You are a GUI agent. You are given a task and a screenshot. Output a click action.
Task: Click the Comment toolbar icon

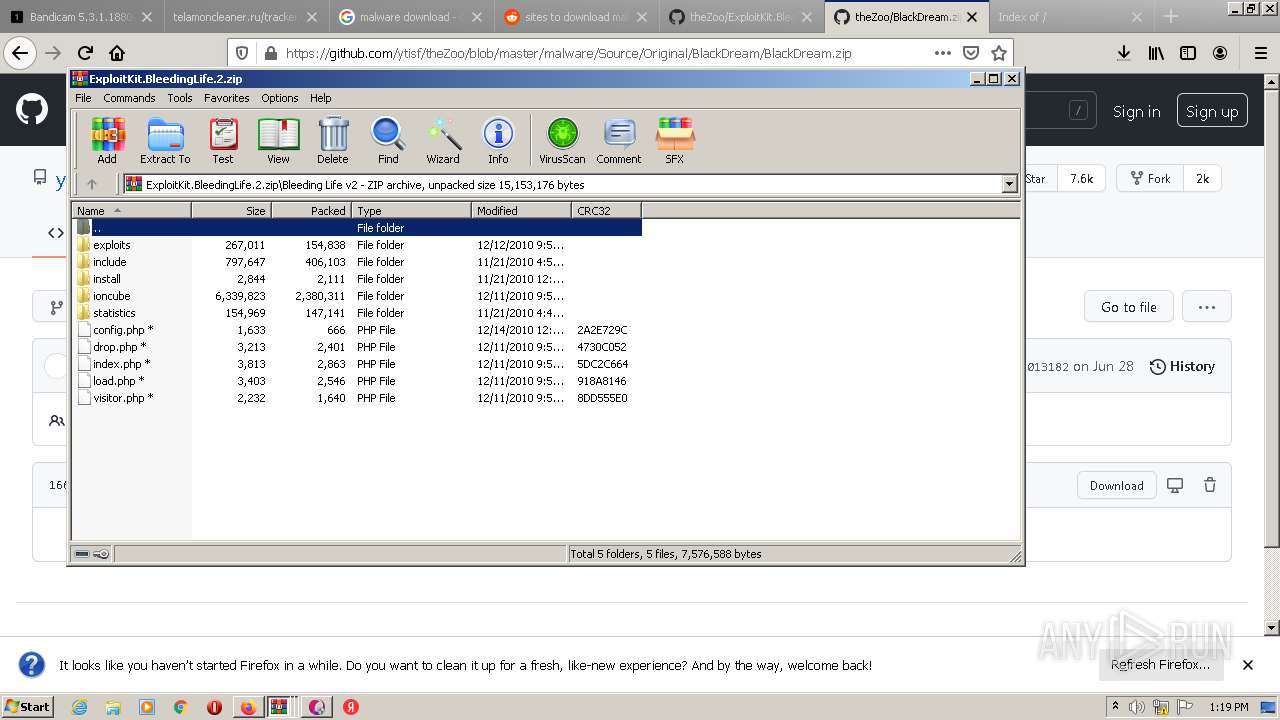pos(619,140)
